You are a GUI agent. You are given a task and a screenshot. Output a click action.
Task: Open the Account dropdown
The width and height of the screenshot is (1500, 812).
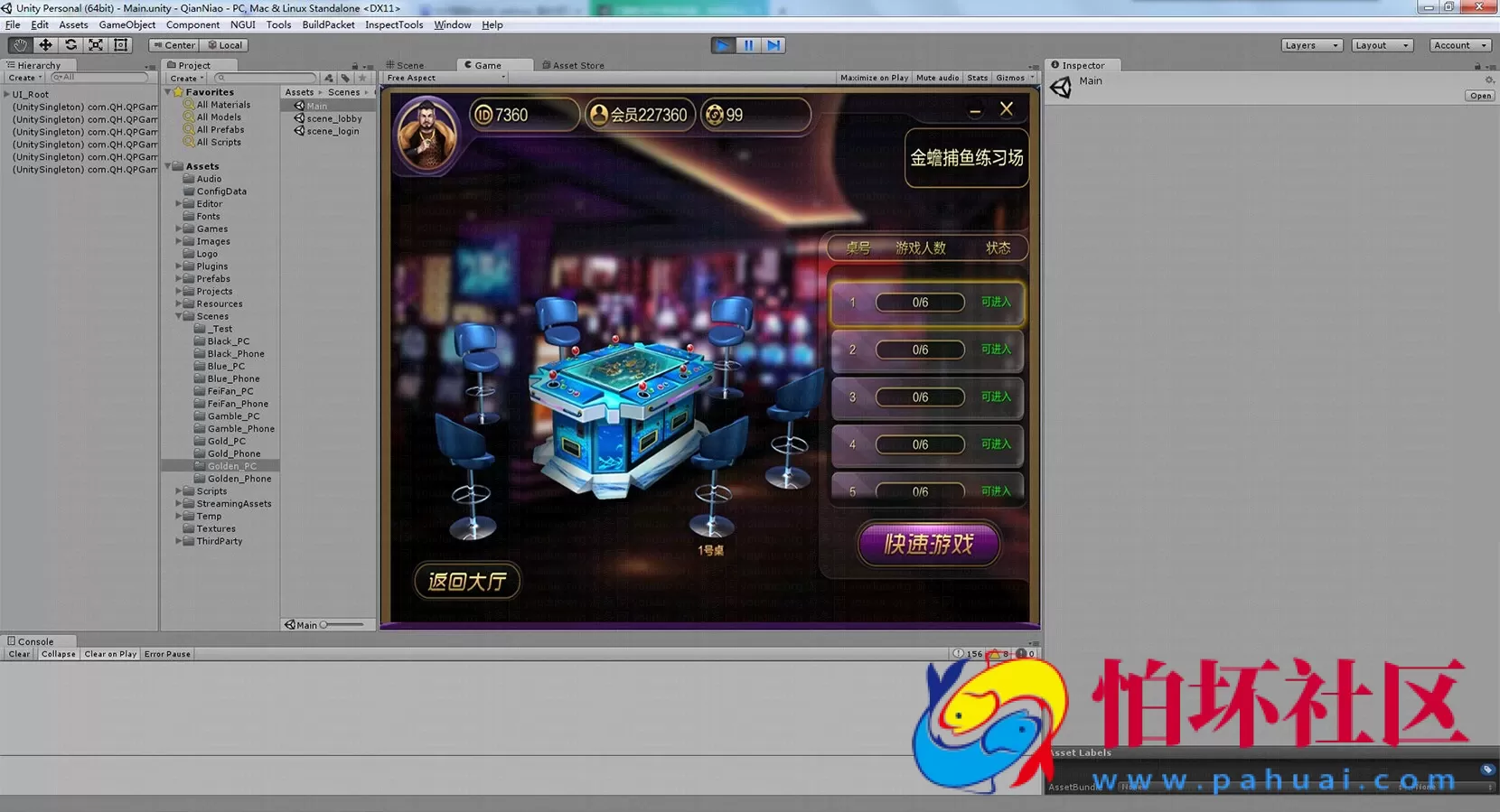click(x=1460, y=45)
